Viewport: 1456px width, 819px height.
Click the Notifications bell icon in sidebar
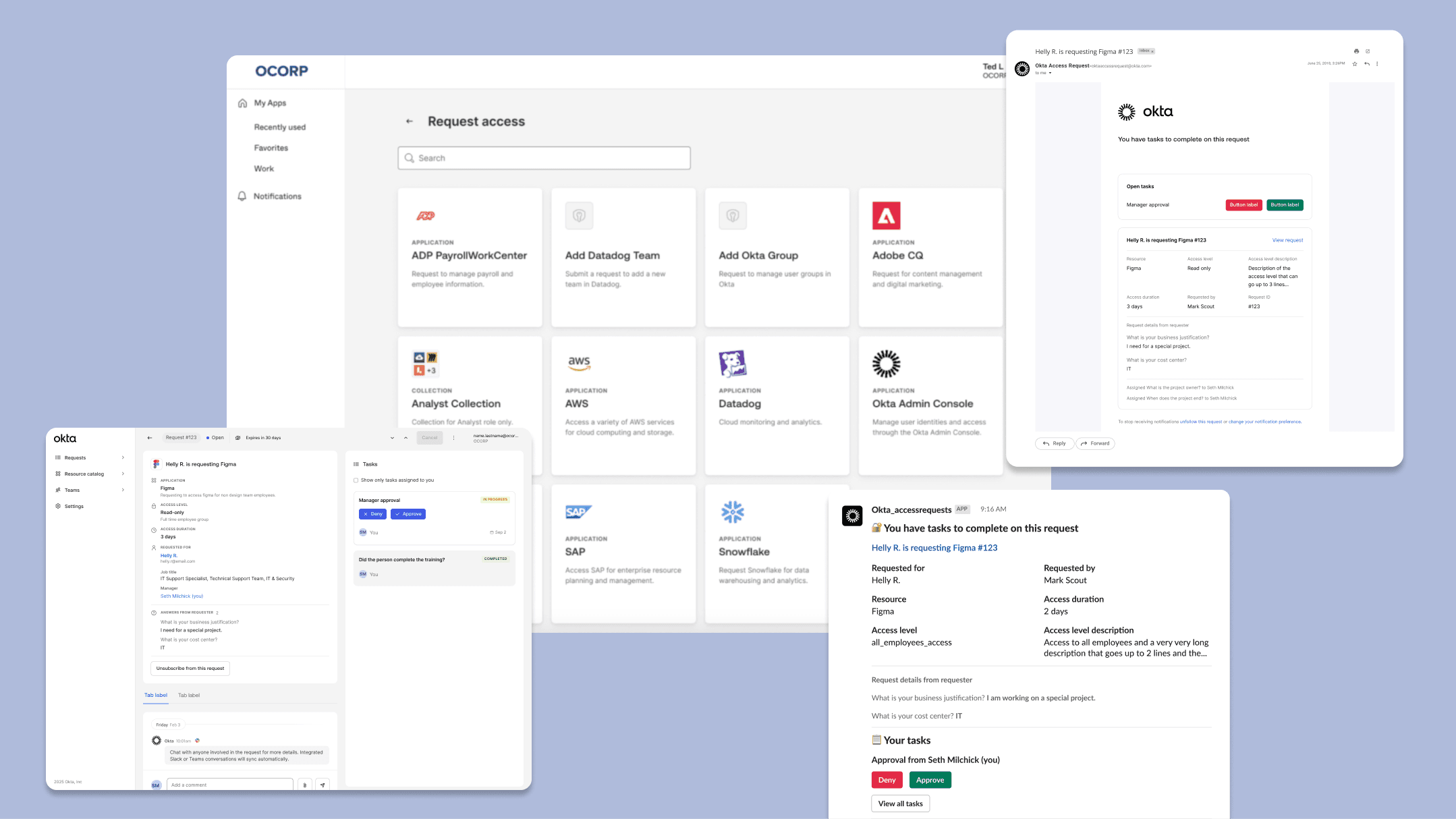[x=242, y=196]
